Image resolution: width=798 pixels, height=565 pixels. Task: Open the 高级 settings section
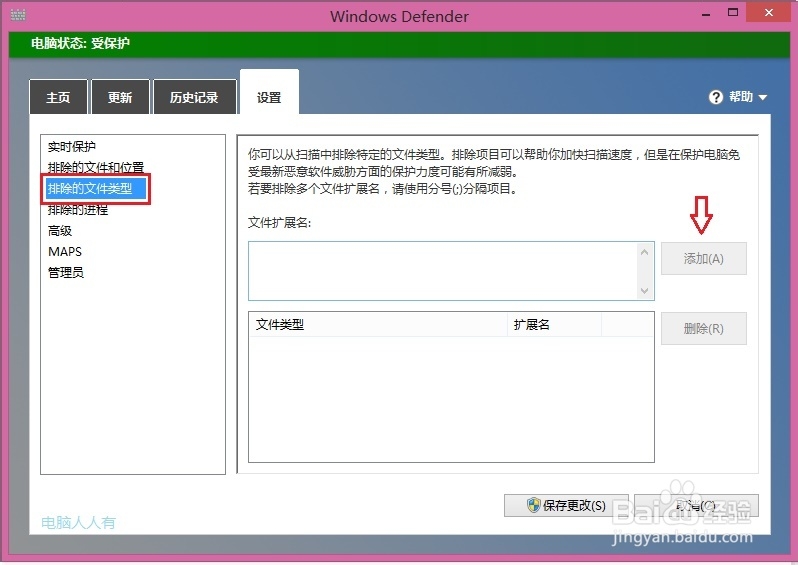[x=60, y=231]
